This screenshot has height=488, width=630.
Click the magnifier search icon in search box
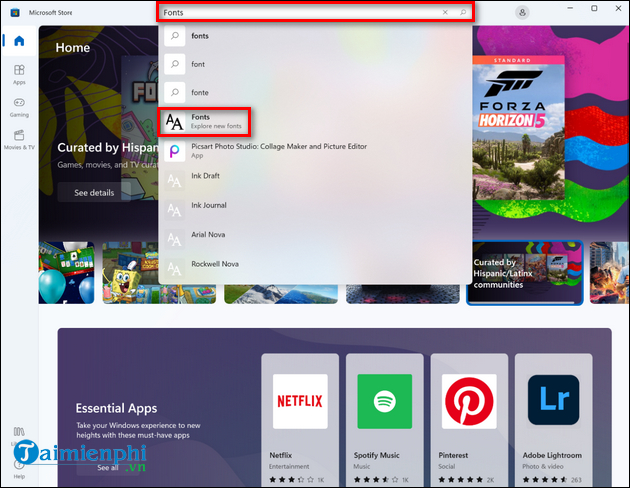coord(463,12)
